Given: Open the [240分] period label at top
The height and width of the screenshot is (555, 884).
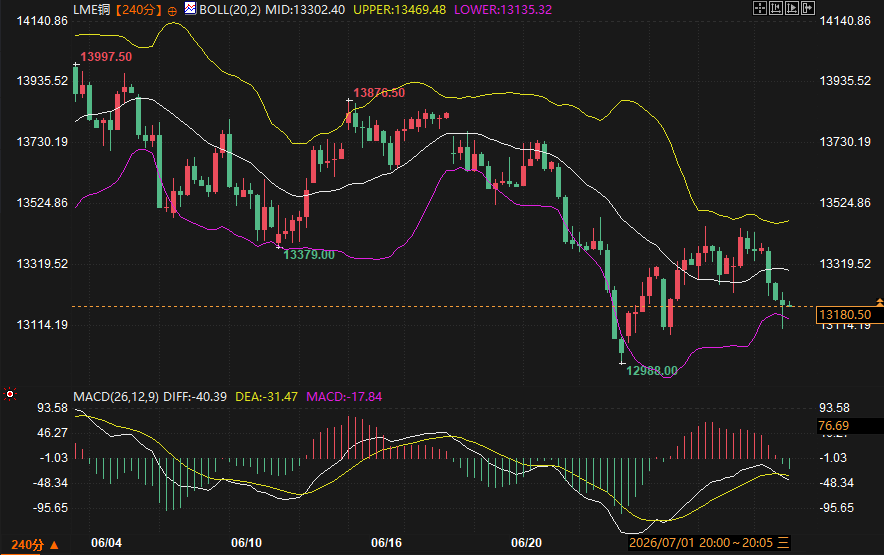Looking at the screenshot, I should (x=139, y=10).
